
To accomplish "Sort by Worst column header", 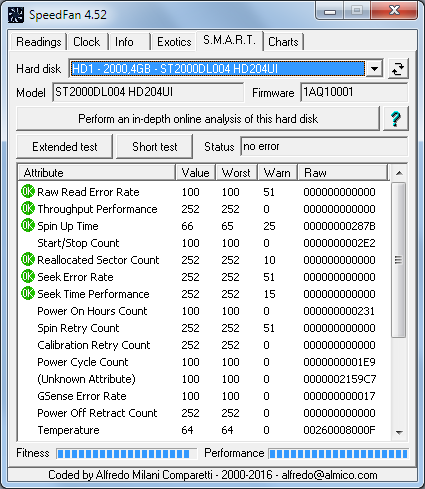I will pyautogui.click(x=236, y=173).
